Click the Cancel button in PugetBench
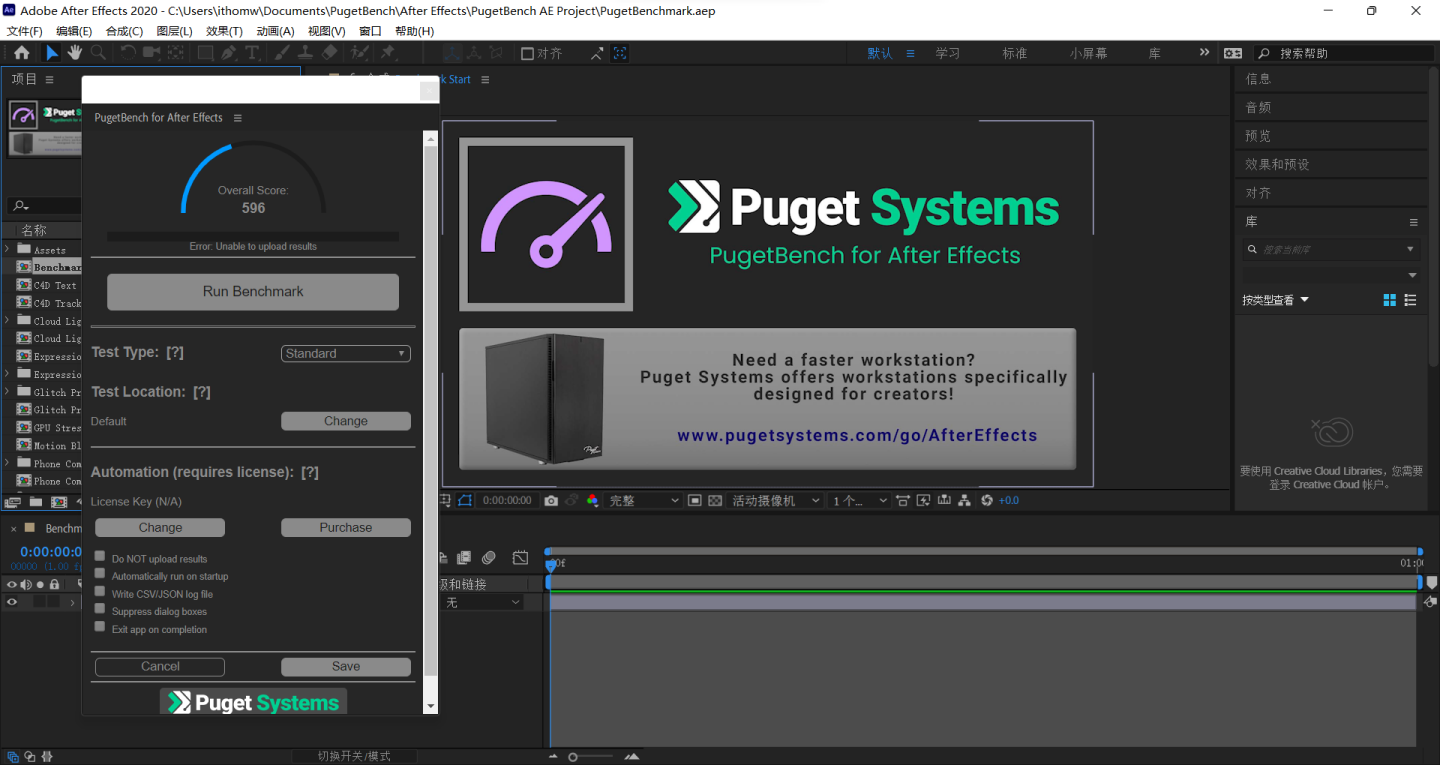Image resolution: width=1440 pixels, height=765 pixels. coord(160,666)
